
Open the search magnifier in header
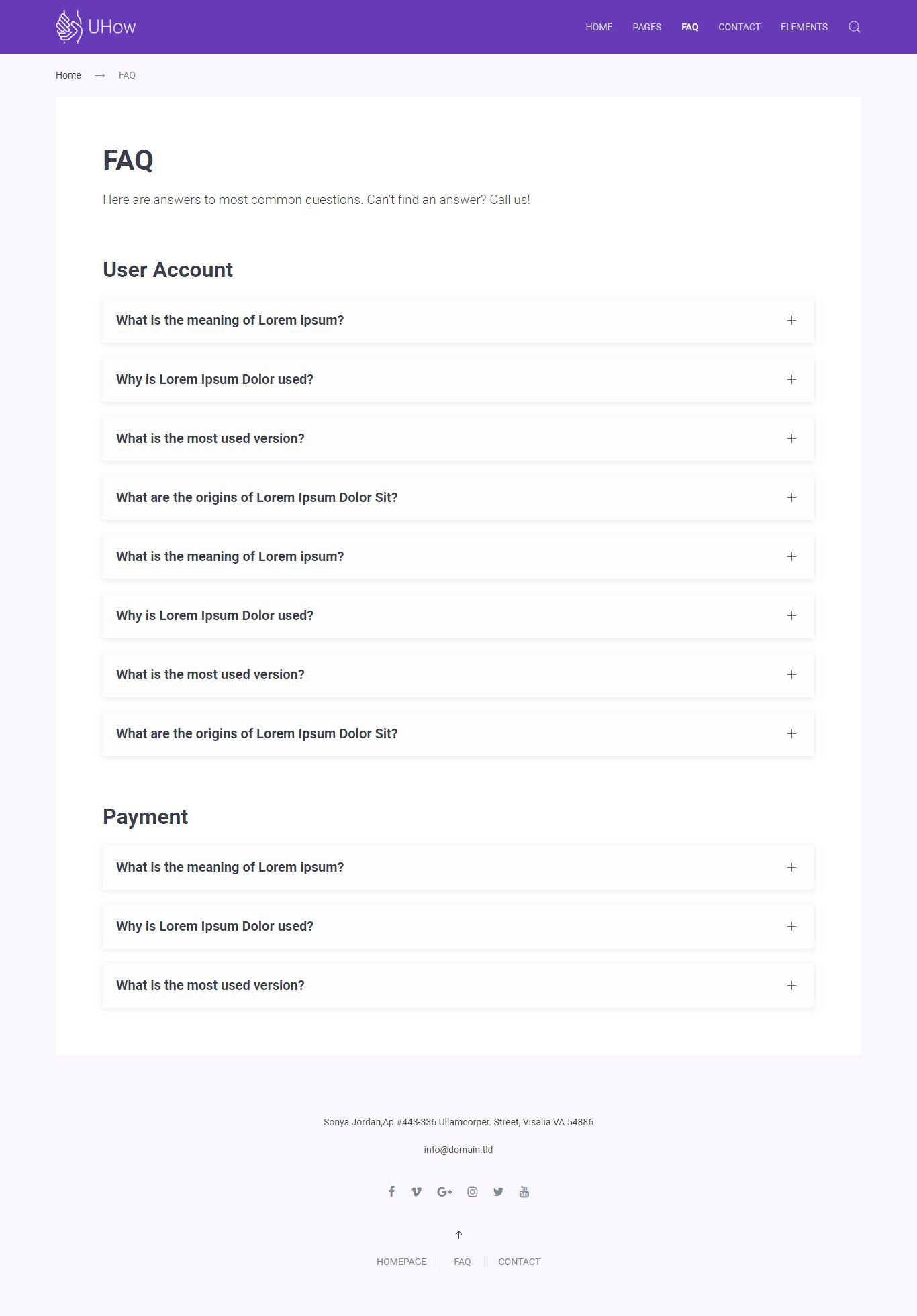click(x=854, y=27)
